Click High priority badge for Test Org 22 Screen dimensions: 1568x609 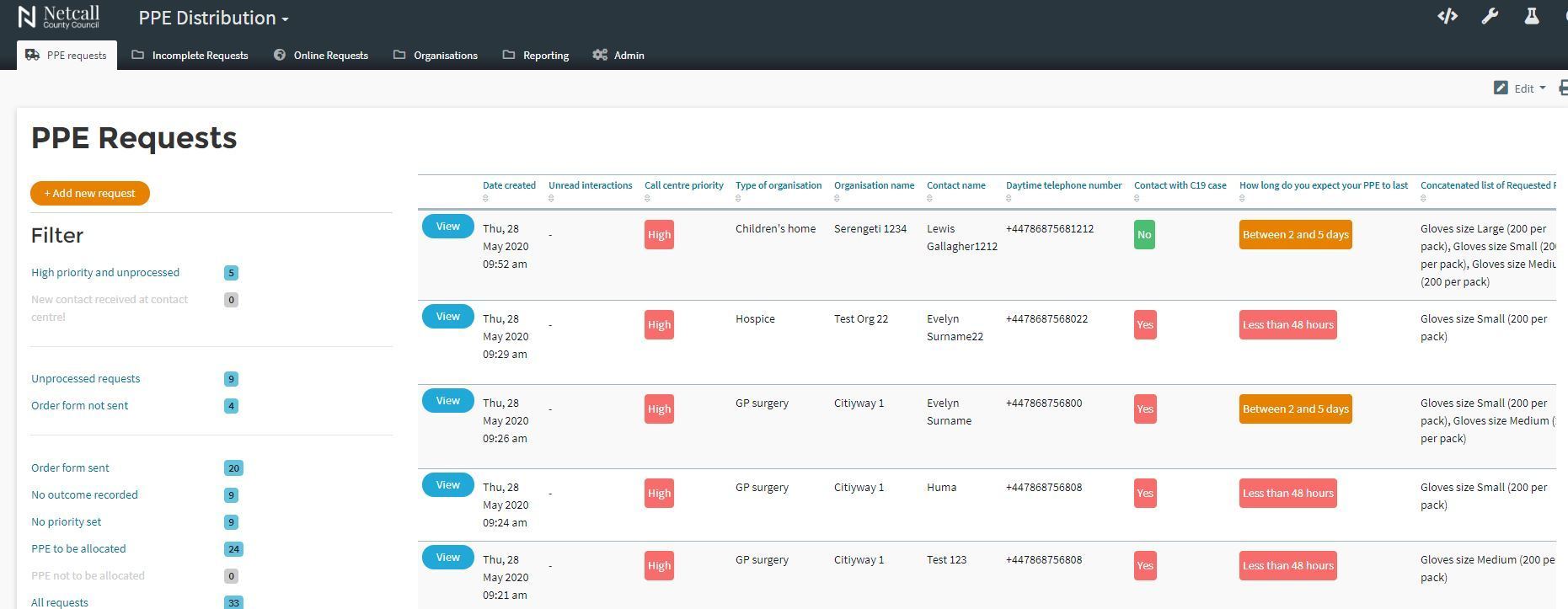click(659, 325)
